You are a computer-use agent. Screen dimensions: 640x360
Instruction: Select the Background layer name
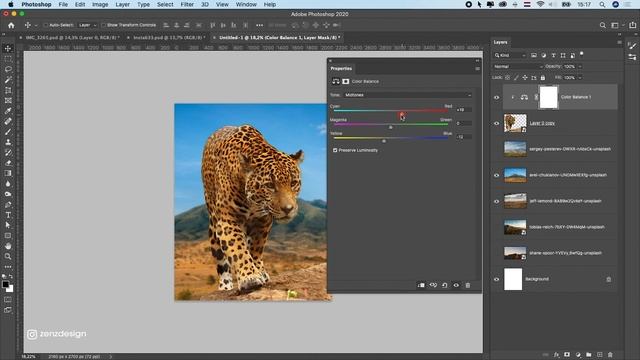537,279
